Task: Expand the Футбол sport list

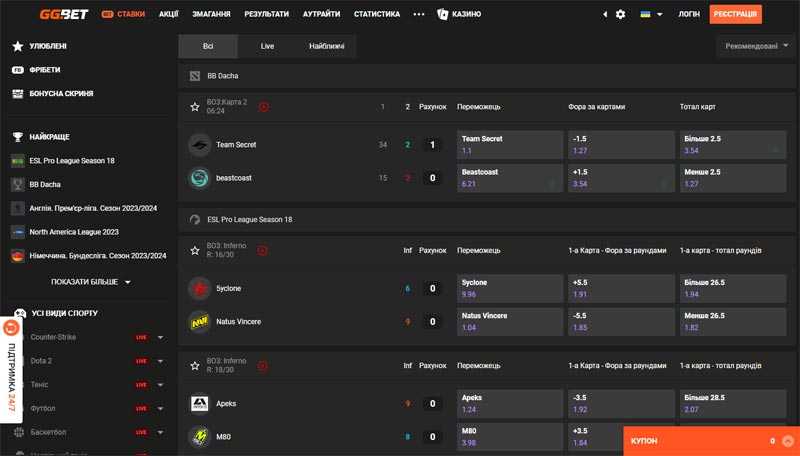Action: coord(160,409)
